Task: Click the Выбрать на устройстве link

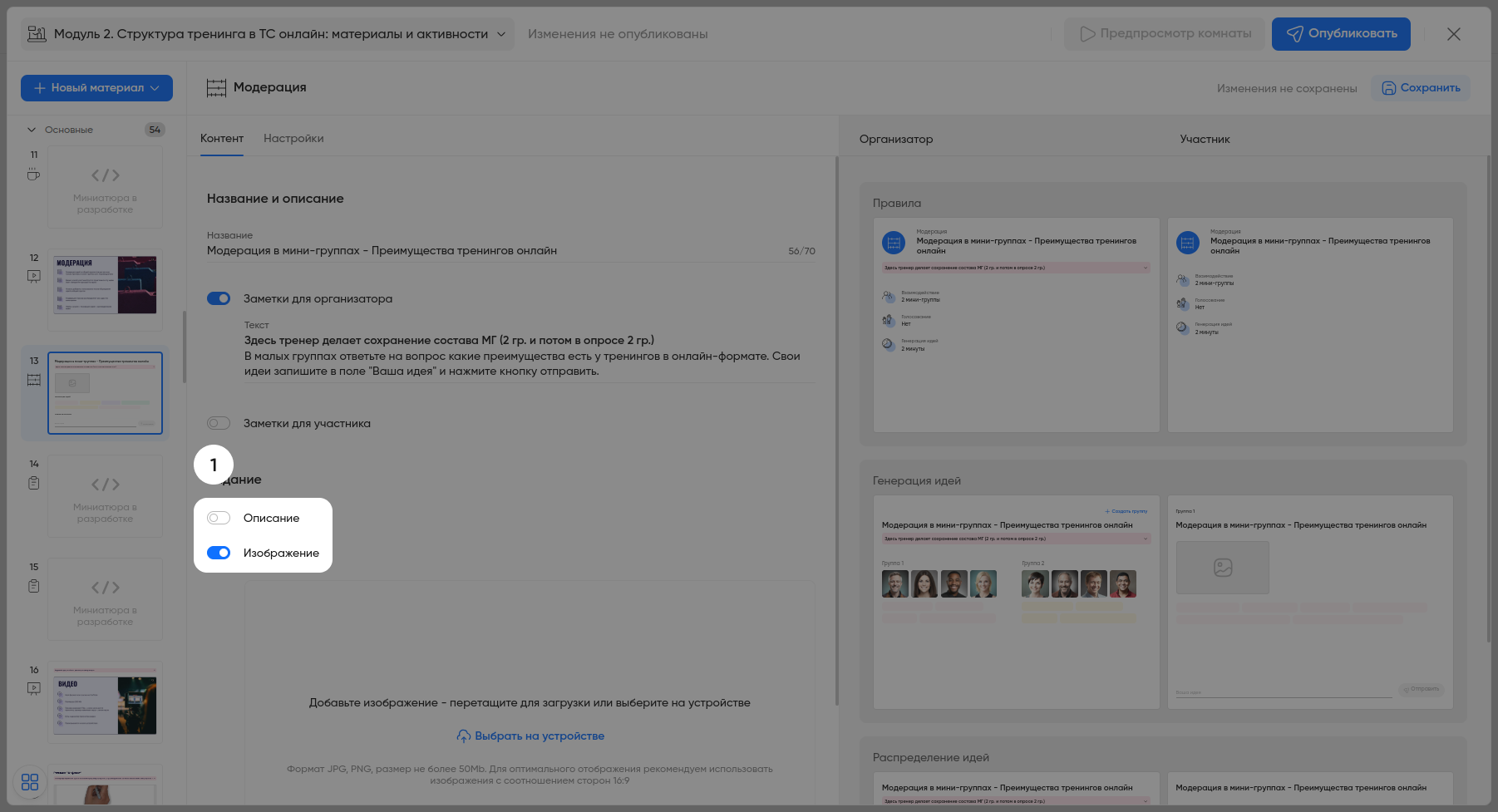Action: [530, 736]
